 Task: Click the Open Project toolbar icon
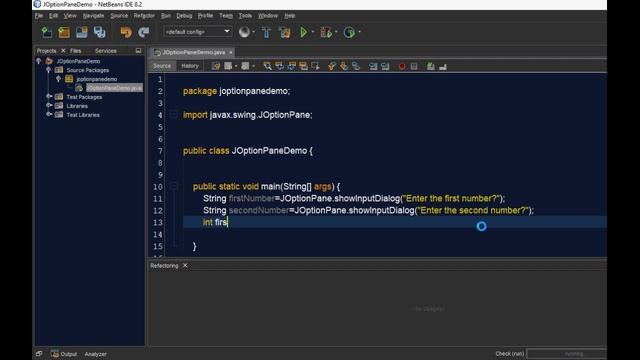tap(82, 32)
